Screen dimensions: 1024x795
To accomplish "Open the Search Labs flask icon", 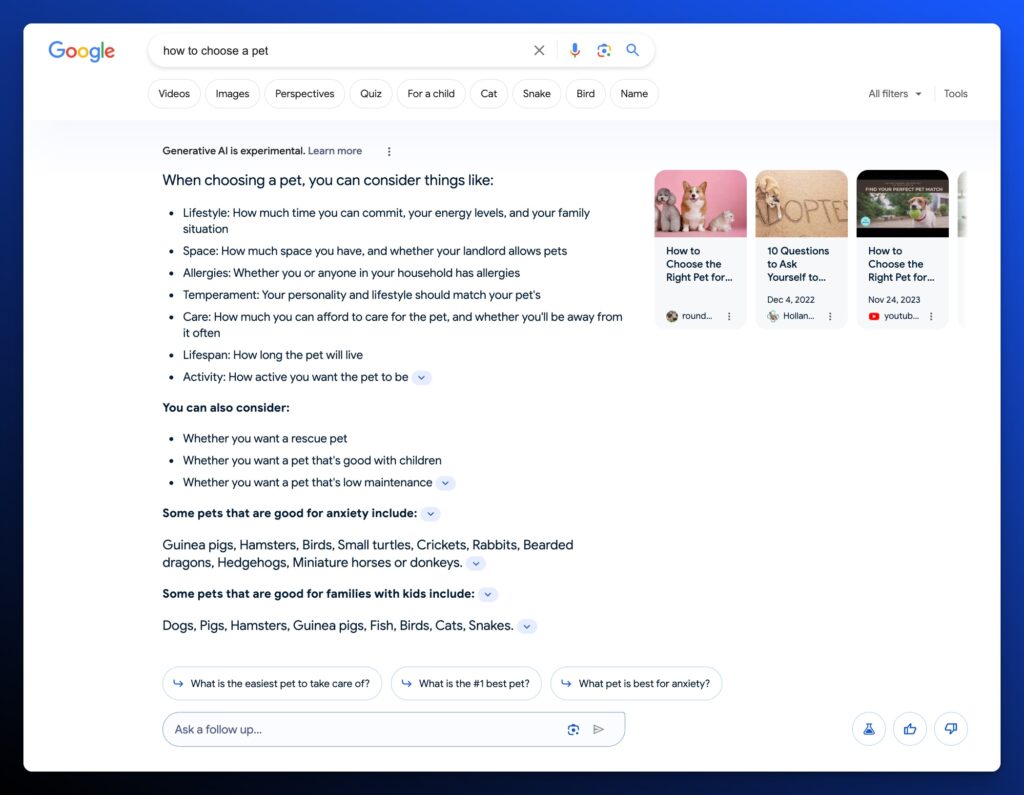I will coord(869,729).
